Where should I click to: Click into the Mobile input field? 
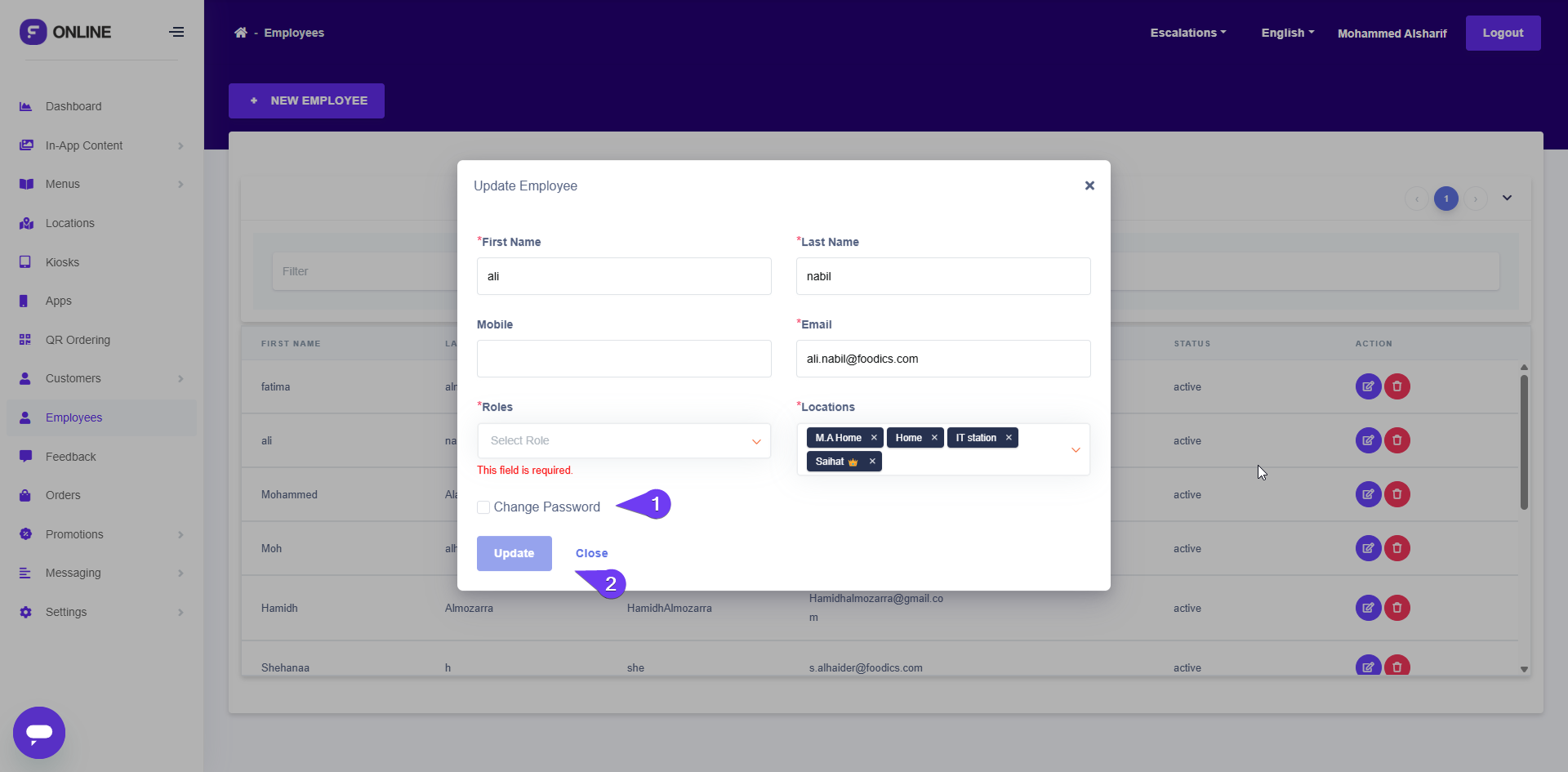624,359
